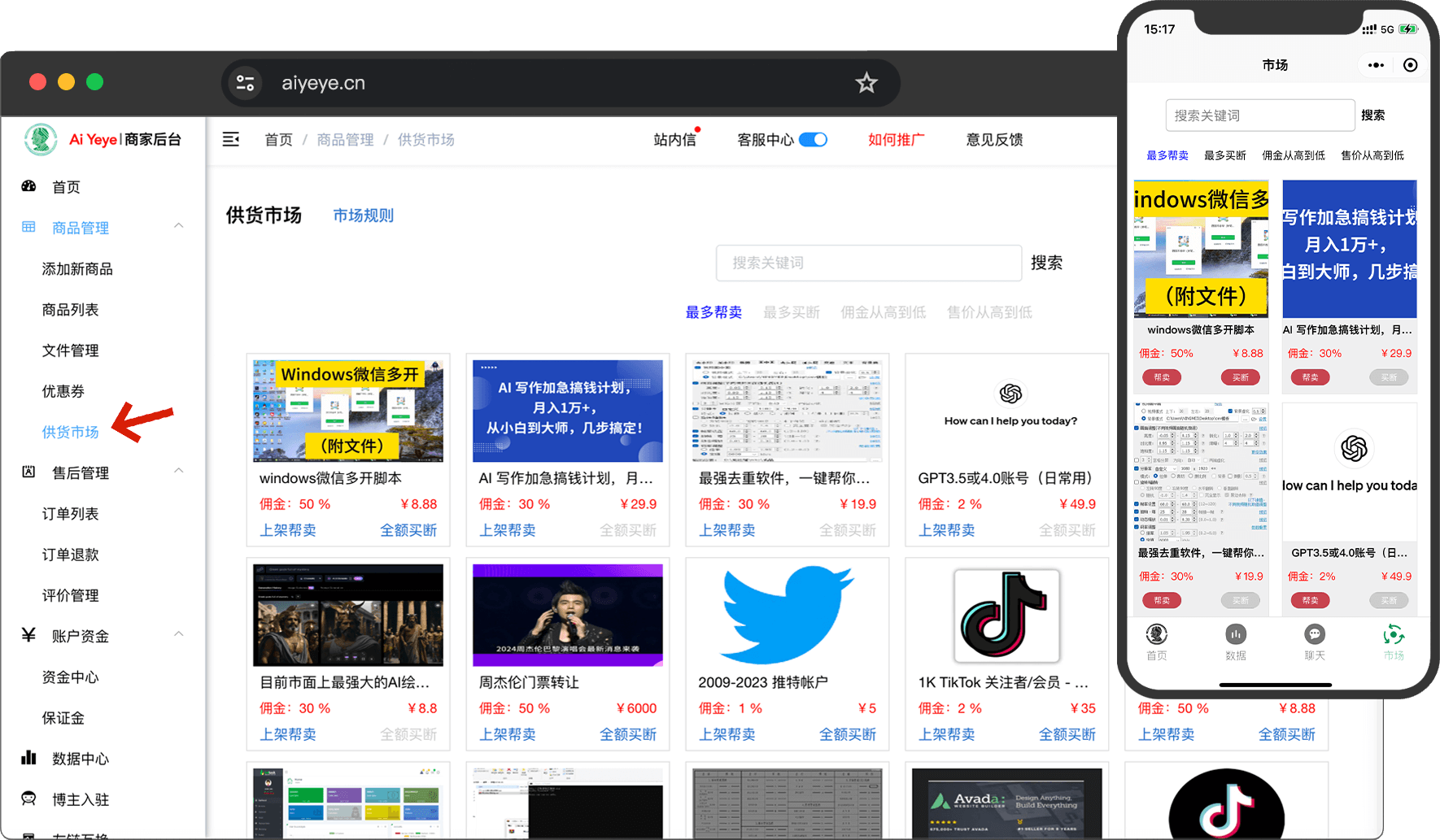Tap the 聊天 icon in phone bottom bar

1315,634
